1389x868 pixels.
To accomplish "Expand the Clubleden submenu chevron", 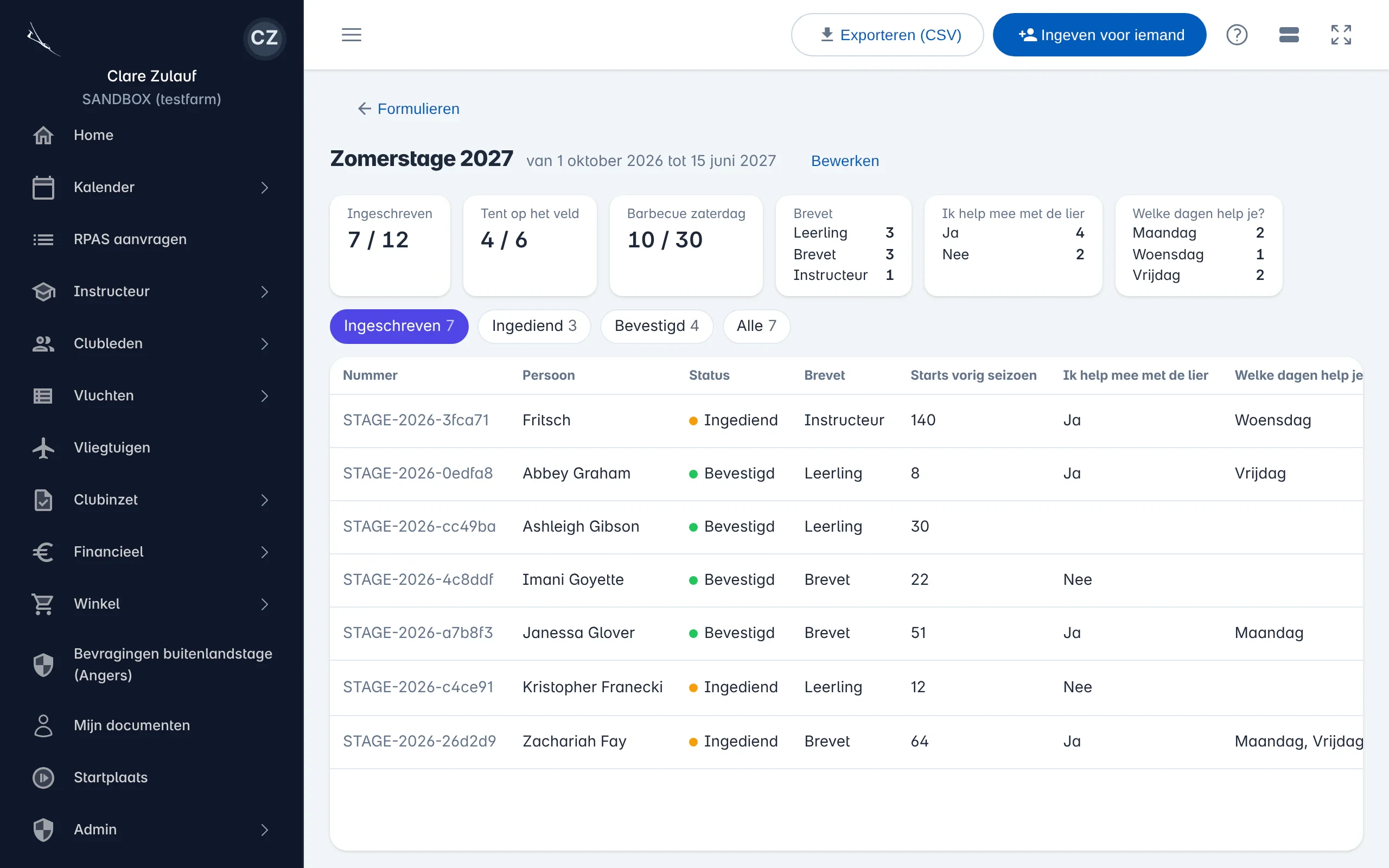I will 264,343.
